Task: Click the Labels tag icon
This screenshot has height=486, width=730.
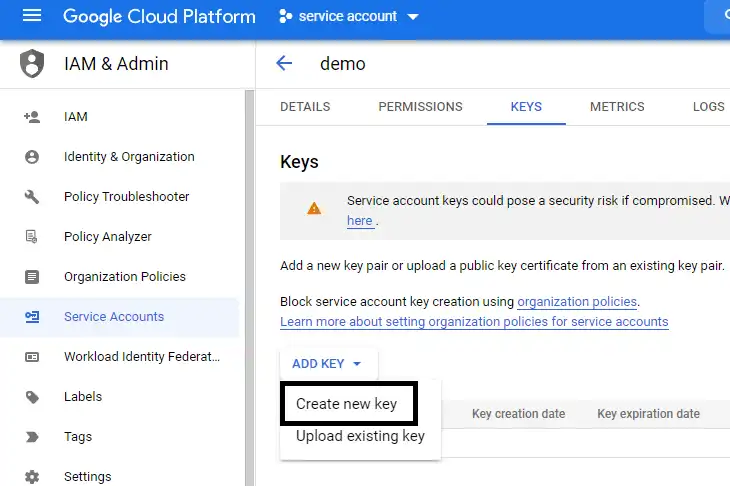Action: point(32,397)
